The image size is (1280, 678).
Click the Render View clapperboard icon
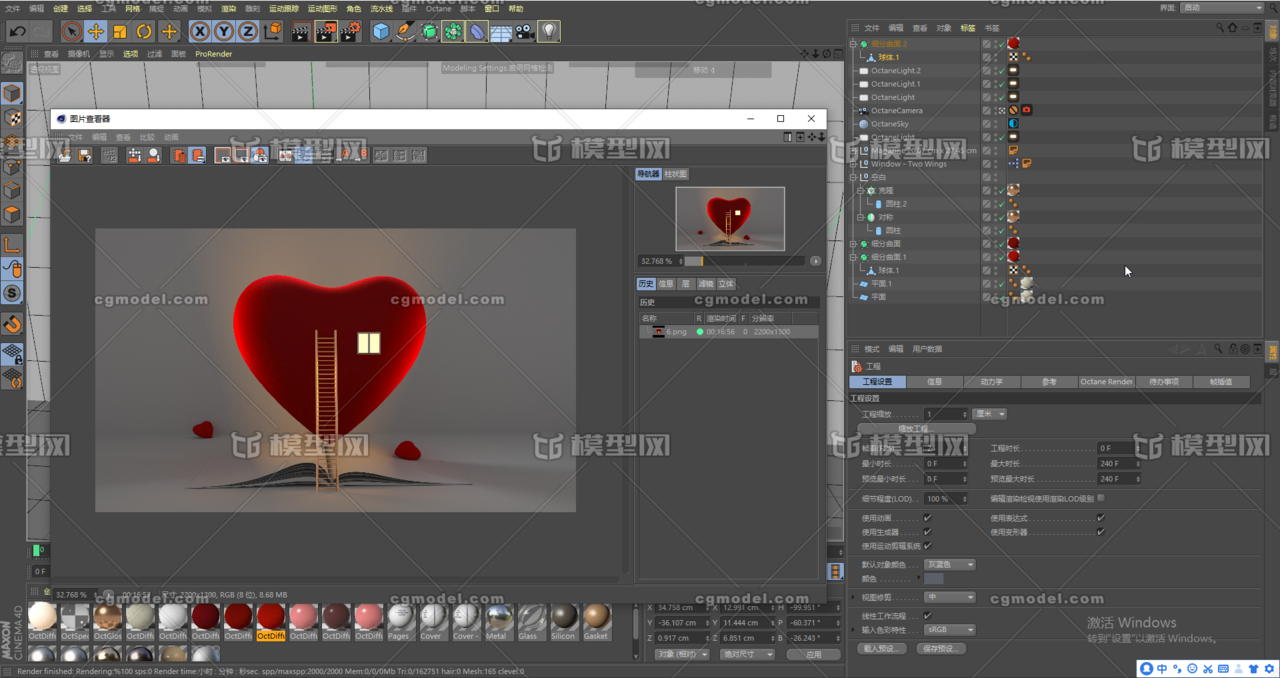click(301, 32)
